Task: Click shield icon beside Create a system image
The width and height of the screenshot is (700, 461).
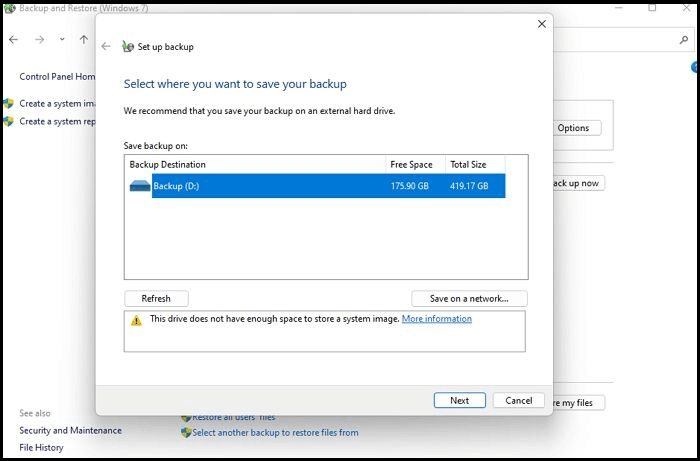Action: [x=8, y=104]
